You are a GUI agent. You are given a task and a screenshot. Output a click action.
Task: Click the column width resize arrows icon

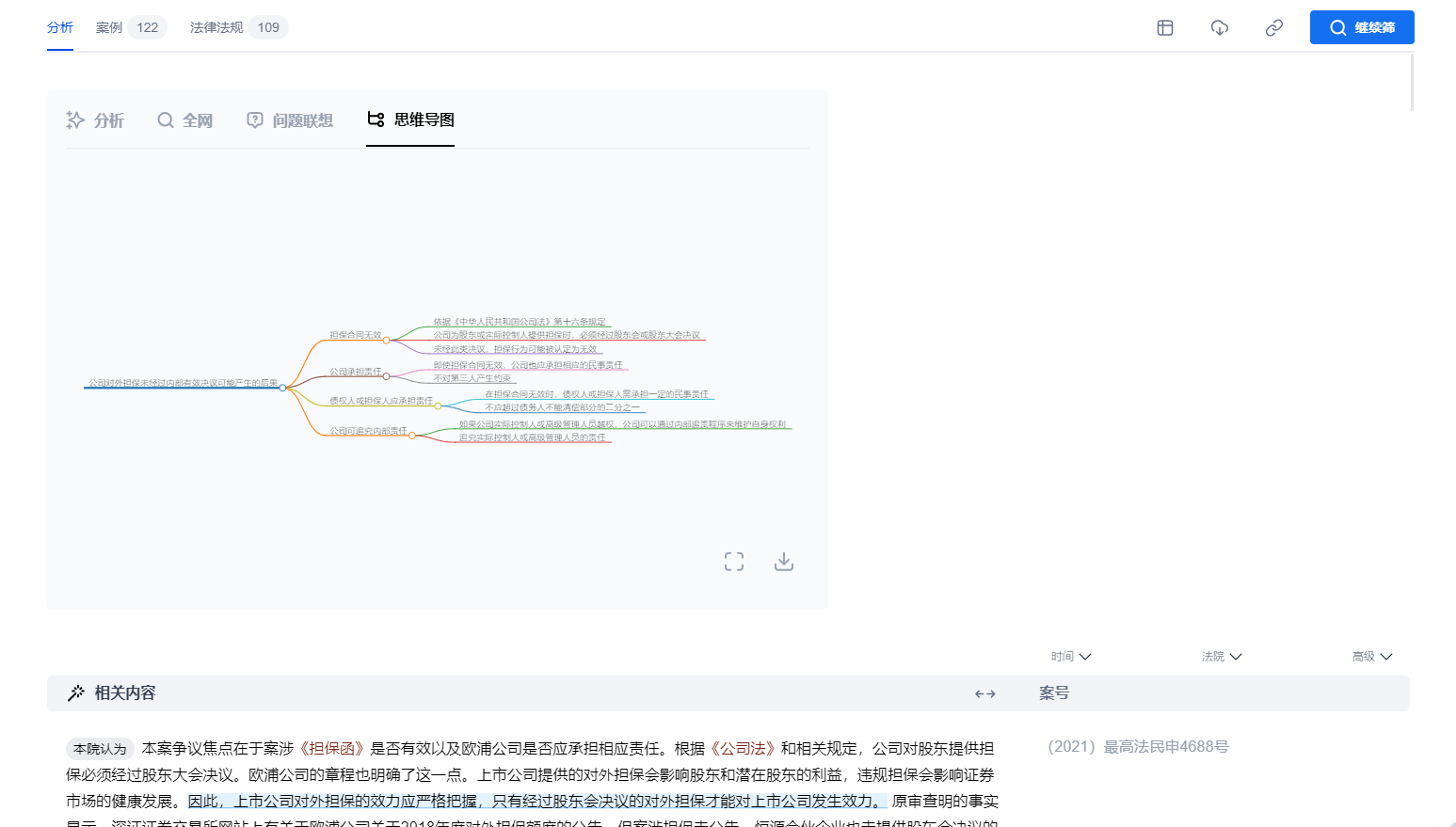985,693
